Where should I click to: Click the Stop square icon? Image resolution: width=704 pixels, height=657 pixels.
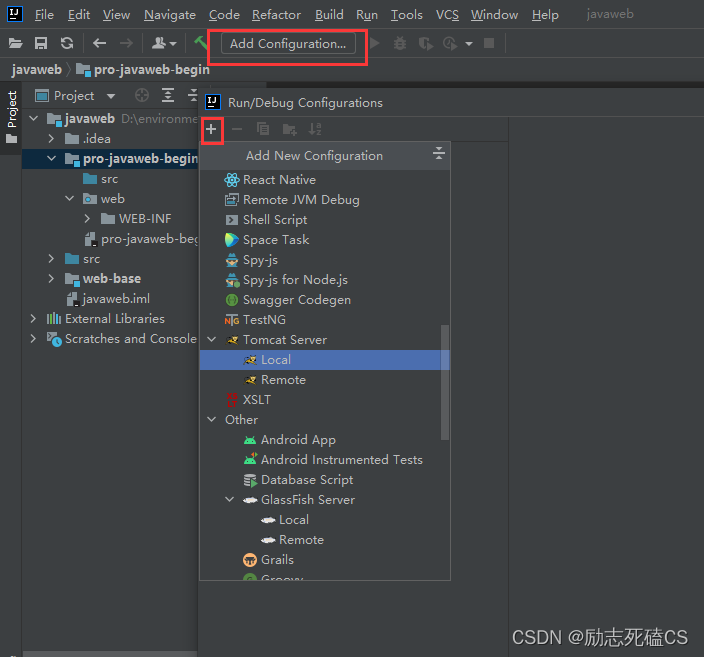[489, 43]
